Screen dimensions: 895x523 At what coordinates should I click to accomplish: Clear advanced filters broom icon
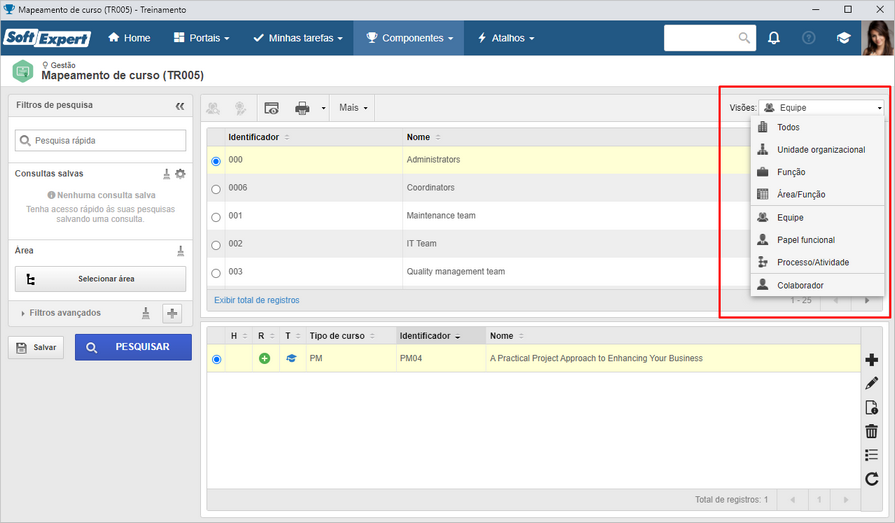[146, 313]
